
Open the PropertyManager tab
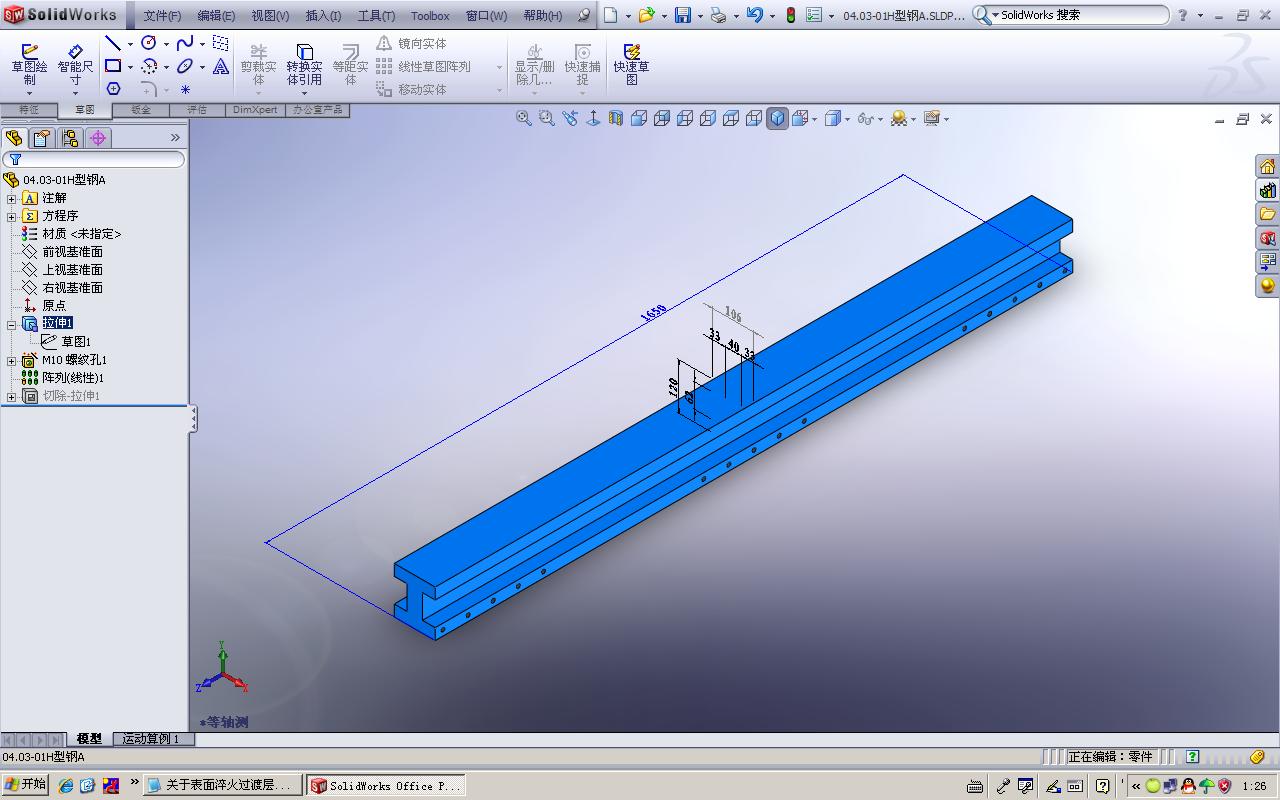point(41,138)
